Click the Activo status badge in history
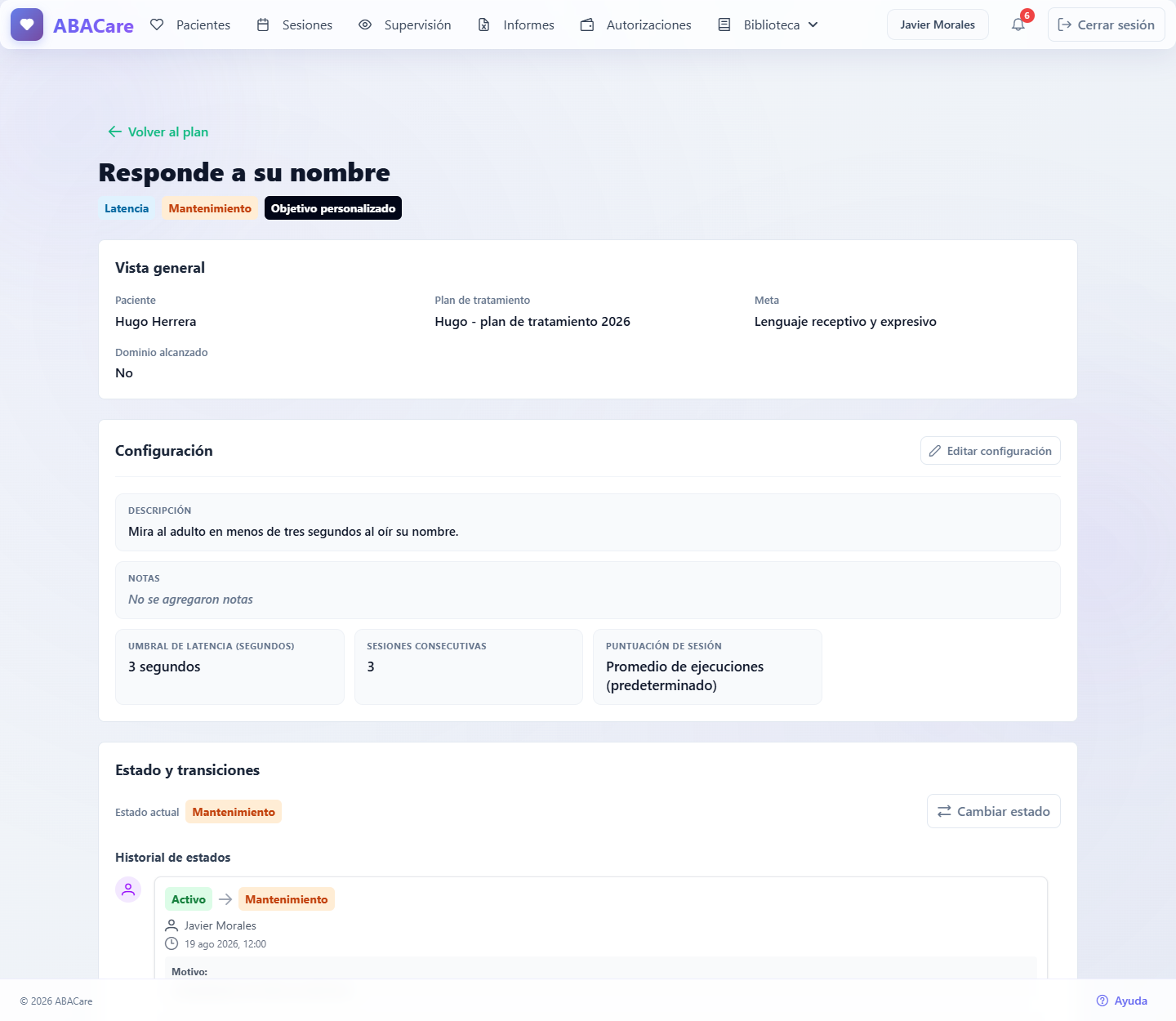 tap(189, 899)
